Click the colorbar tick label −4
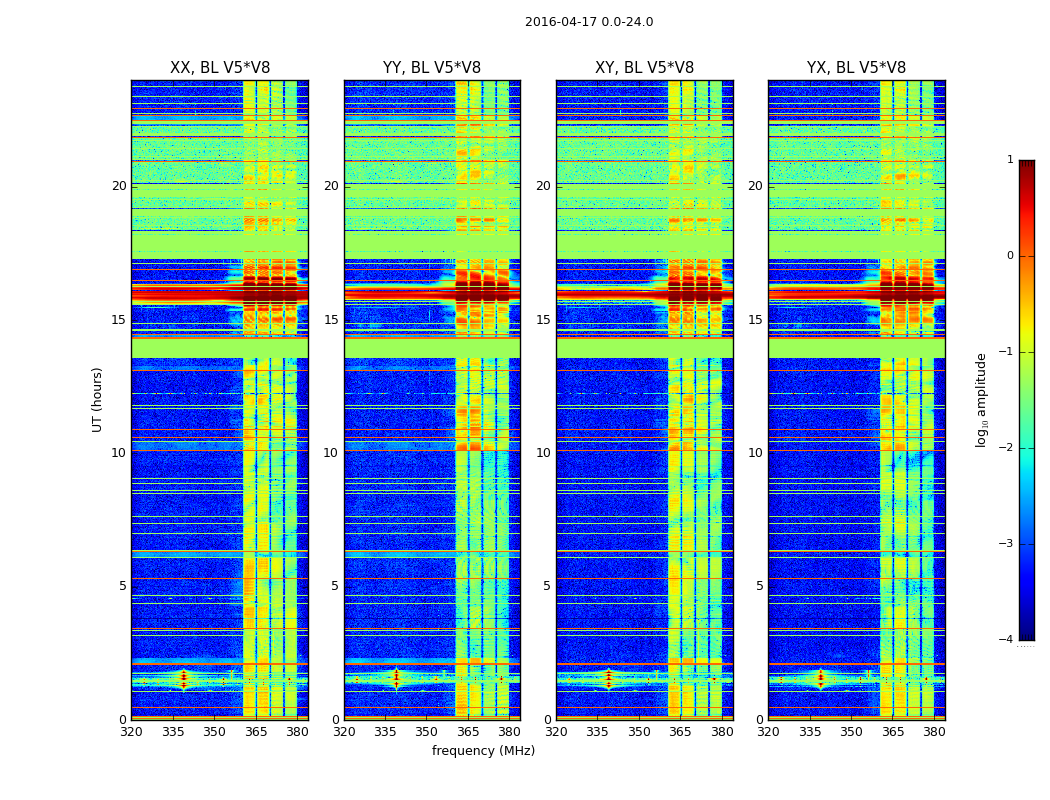1050x800 pixels. tap(1006, 640)
